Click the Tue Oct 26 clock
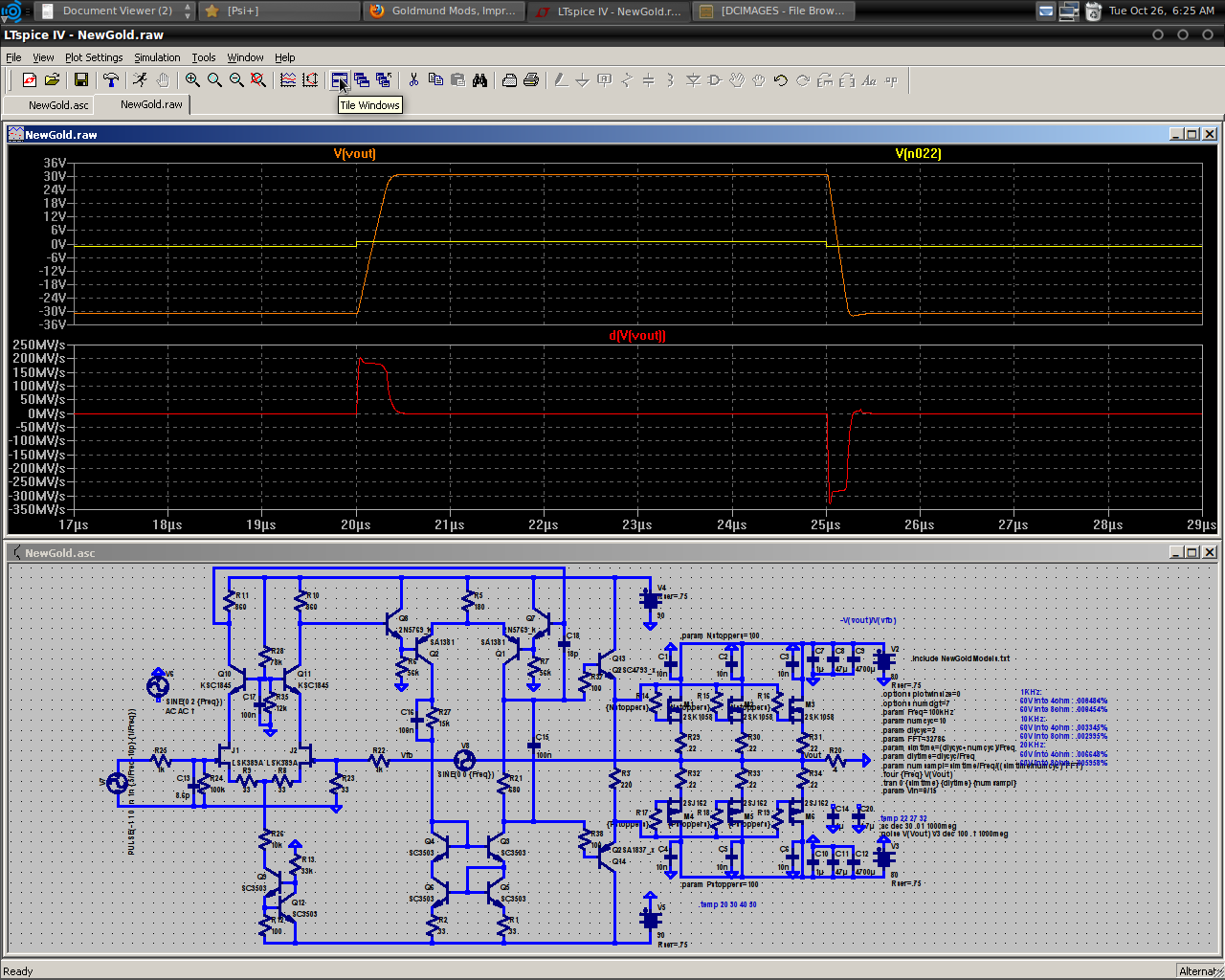 pos(1161,11)
